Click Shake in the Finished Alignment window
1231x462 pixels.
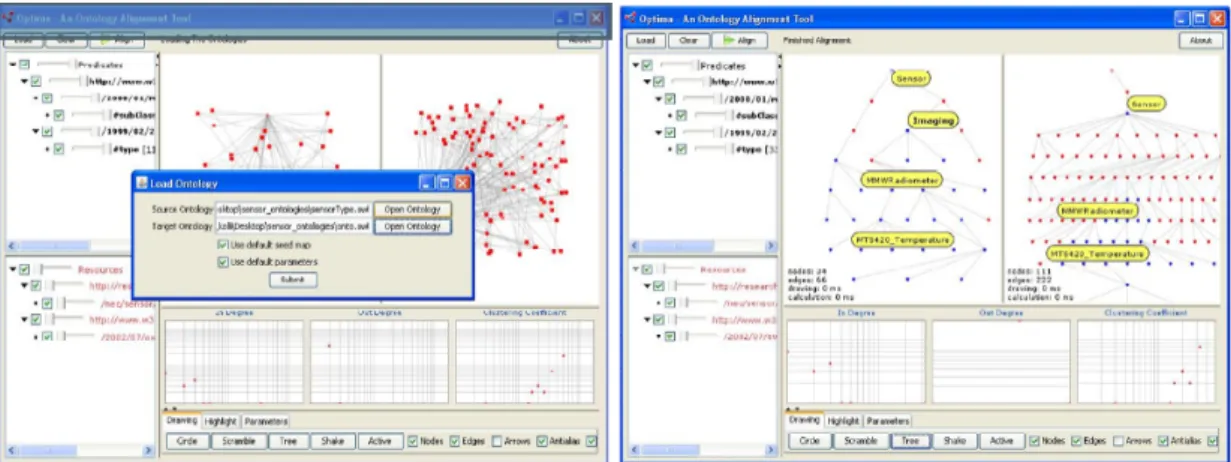click(955, 440)
